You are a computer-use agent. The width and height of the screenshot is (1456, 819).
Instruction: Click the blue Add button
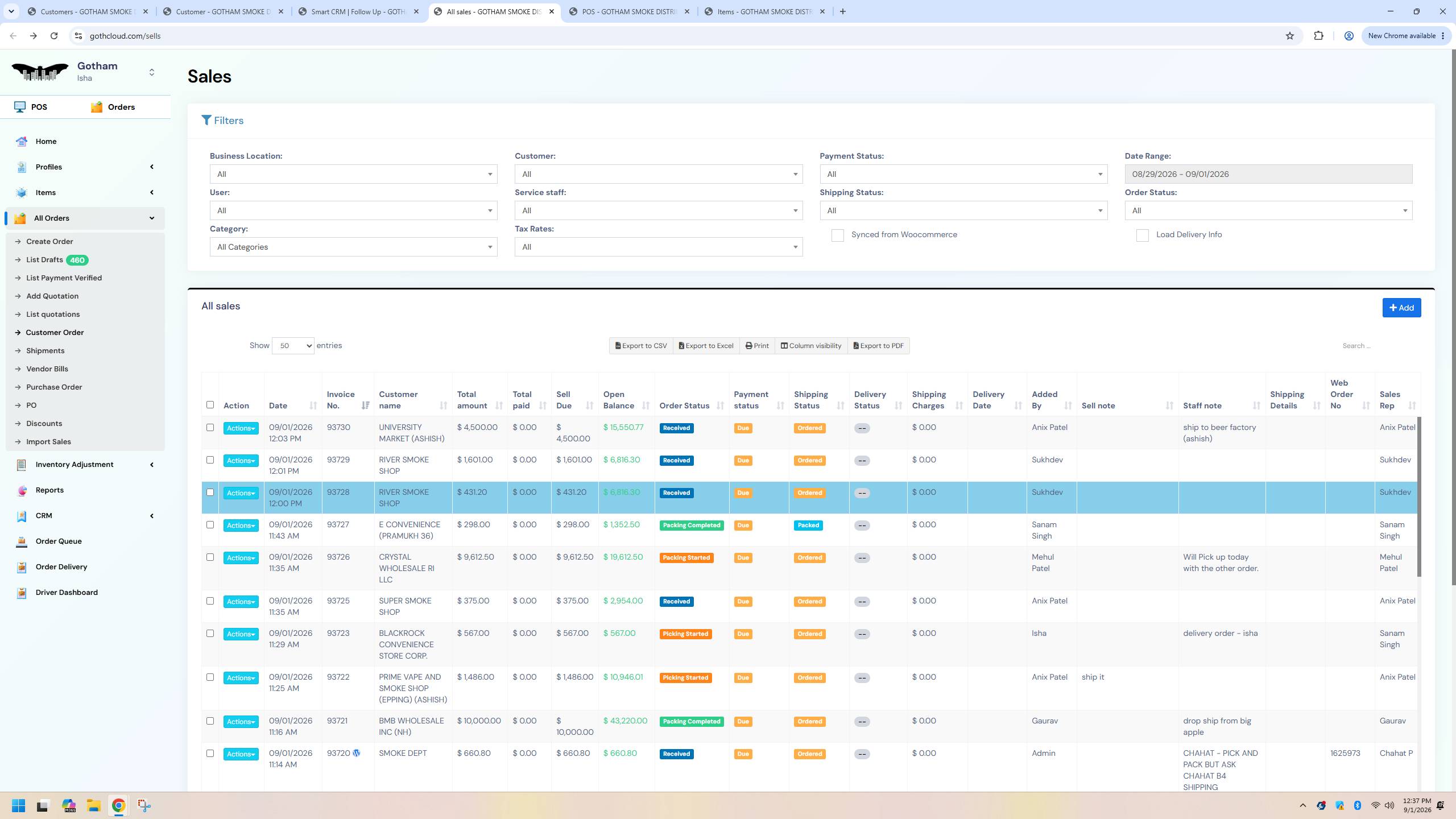(x=1401, y=308)
